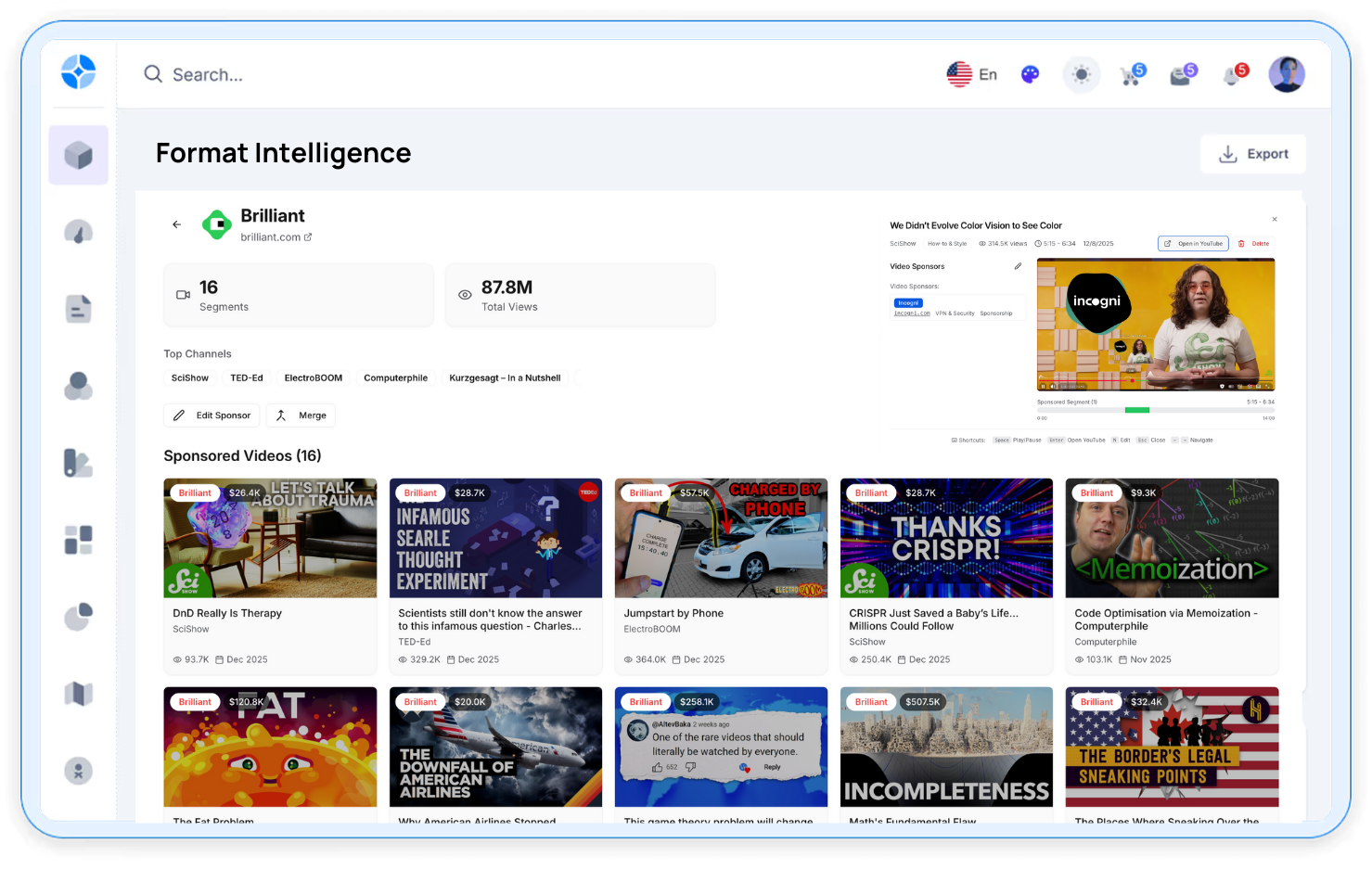Click the Sponsored Videos (16) heading
The image size is (1372, 869).
click(x=242, y=455)
